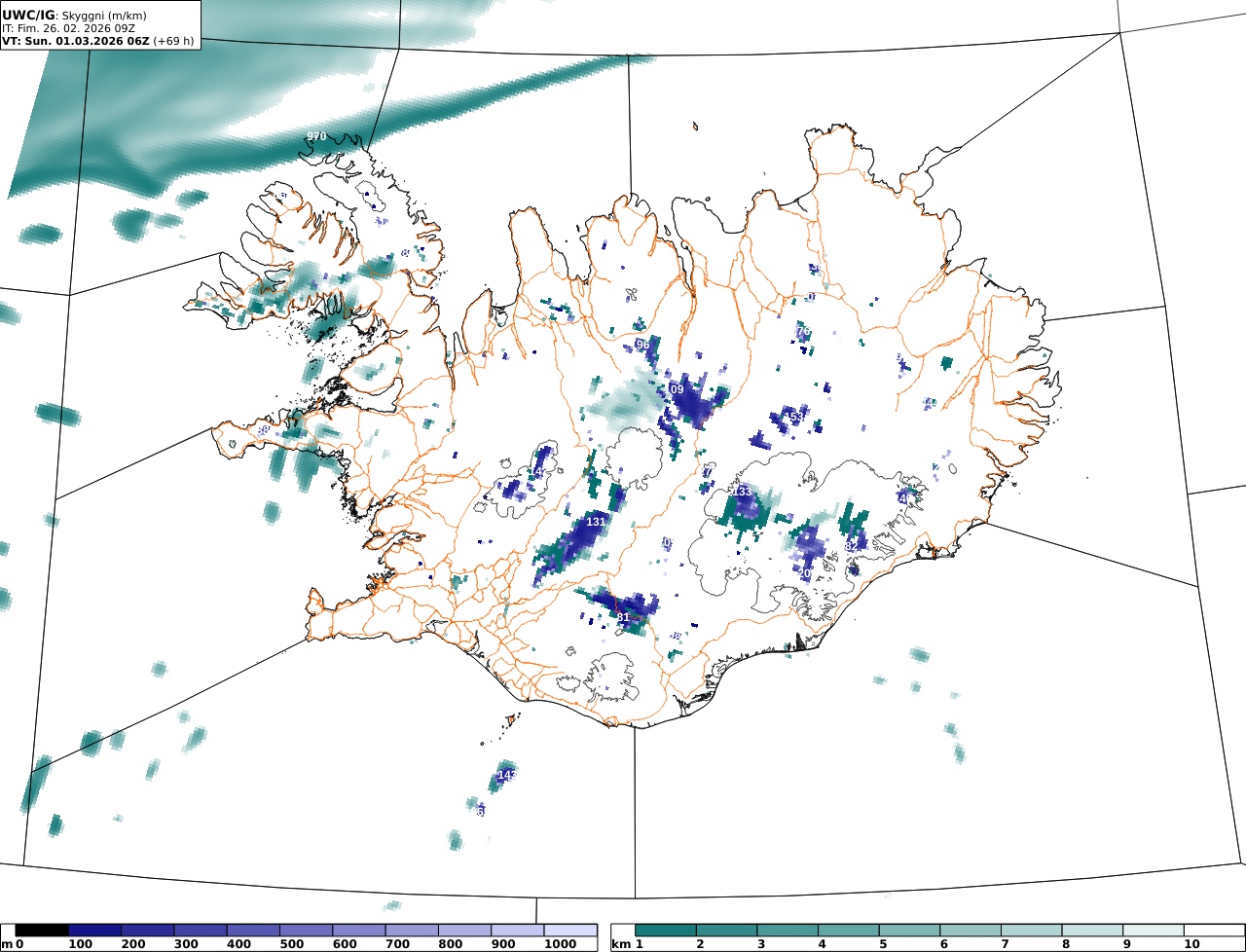Click the '970' value label on the map
Screen dimensions: 1246x952
pyautogui.click(x=316, y=136)
